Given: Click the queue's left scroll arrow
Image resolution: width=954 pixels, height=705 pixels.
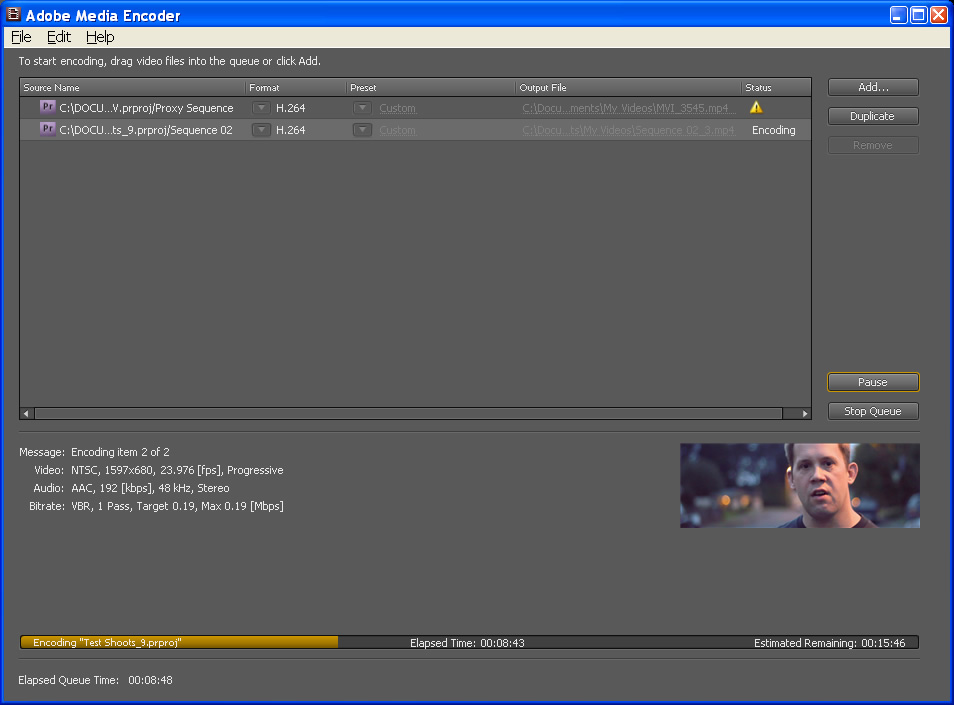Looking at the screenshot, I should tap(26, 414).
